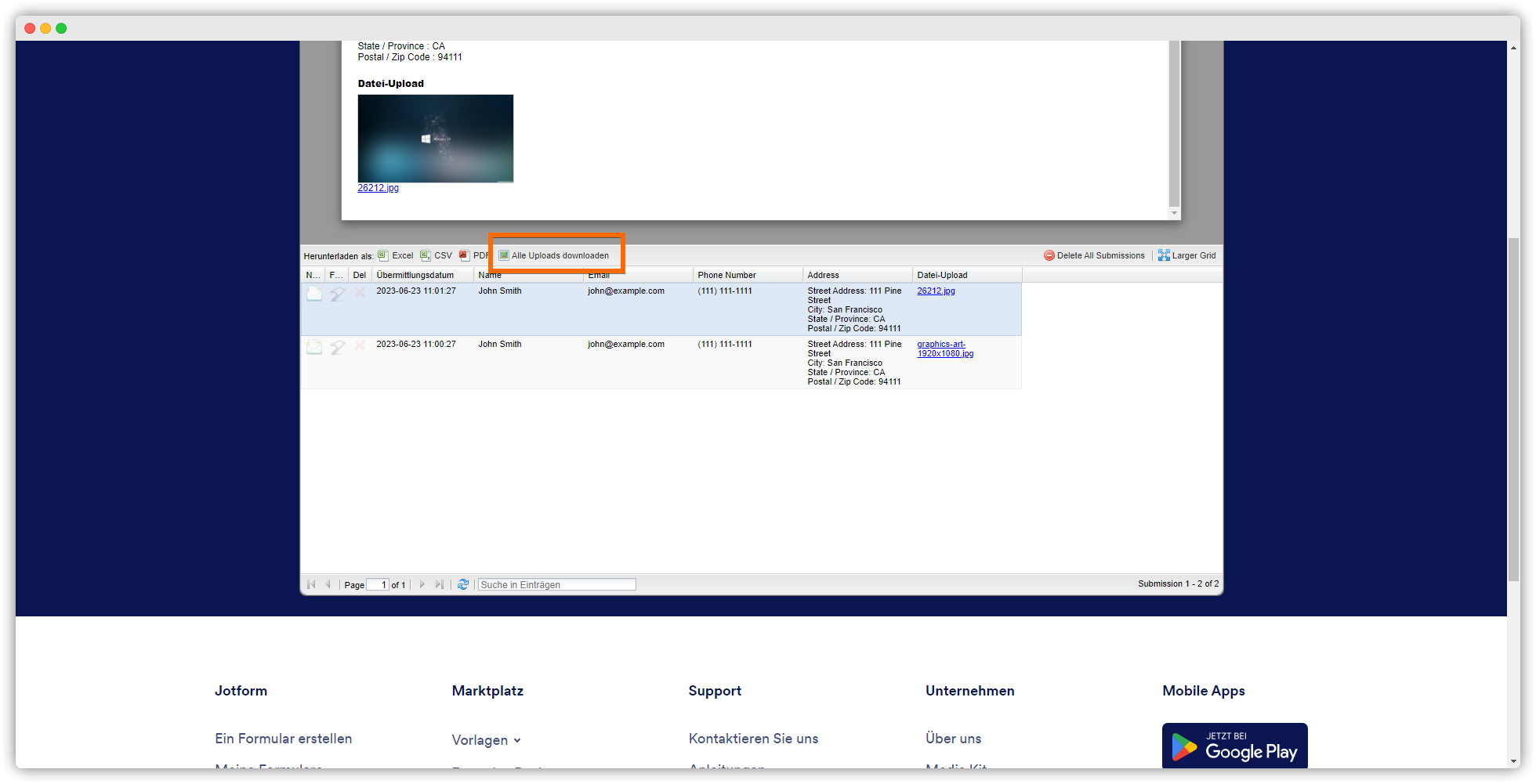Open the uploaded image thumbnail preview
This screenshot has width=1536, height=784.
coord(436,139)
